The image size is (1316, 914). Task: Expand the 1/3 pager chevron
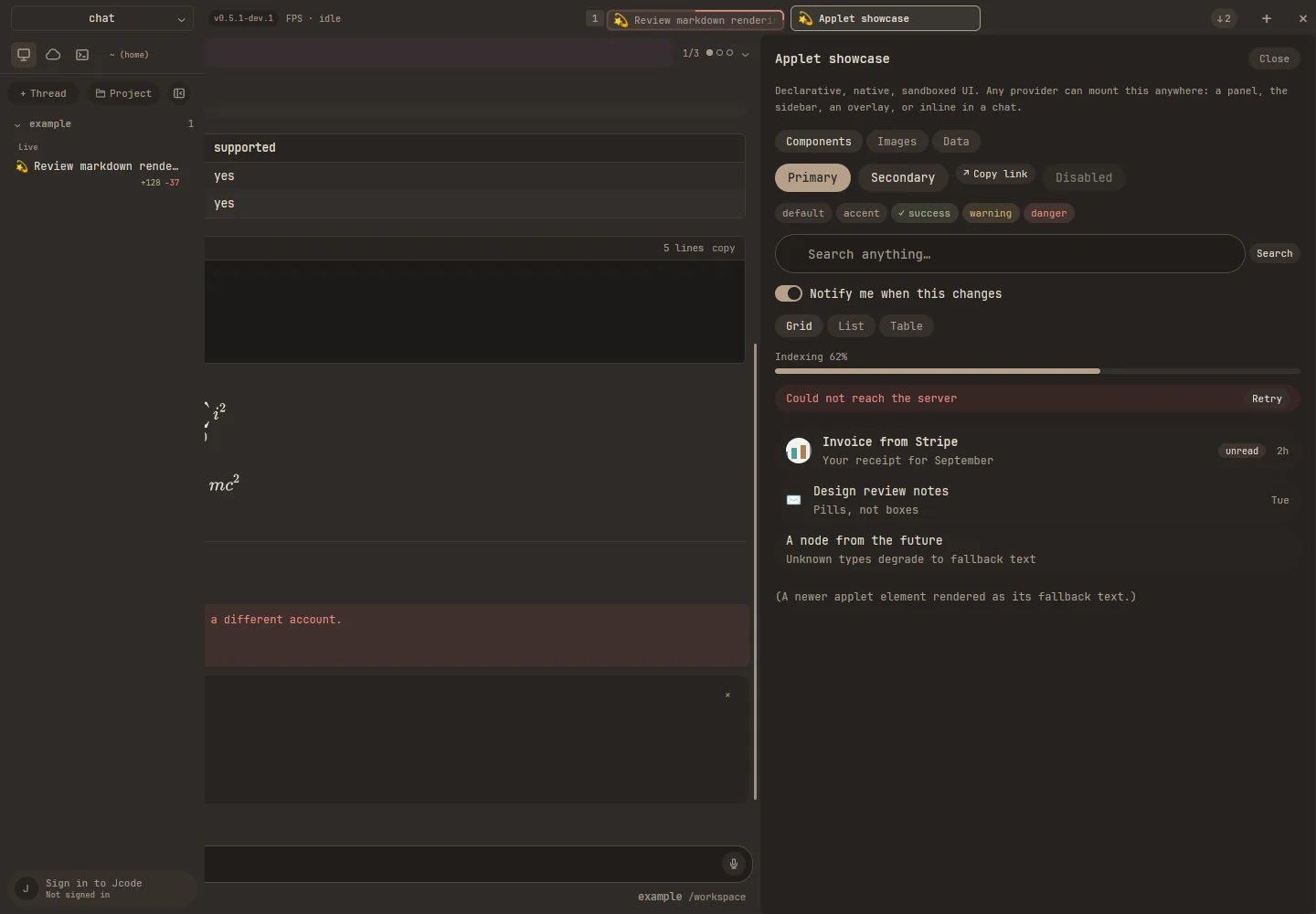pos(746,54)
